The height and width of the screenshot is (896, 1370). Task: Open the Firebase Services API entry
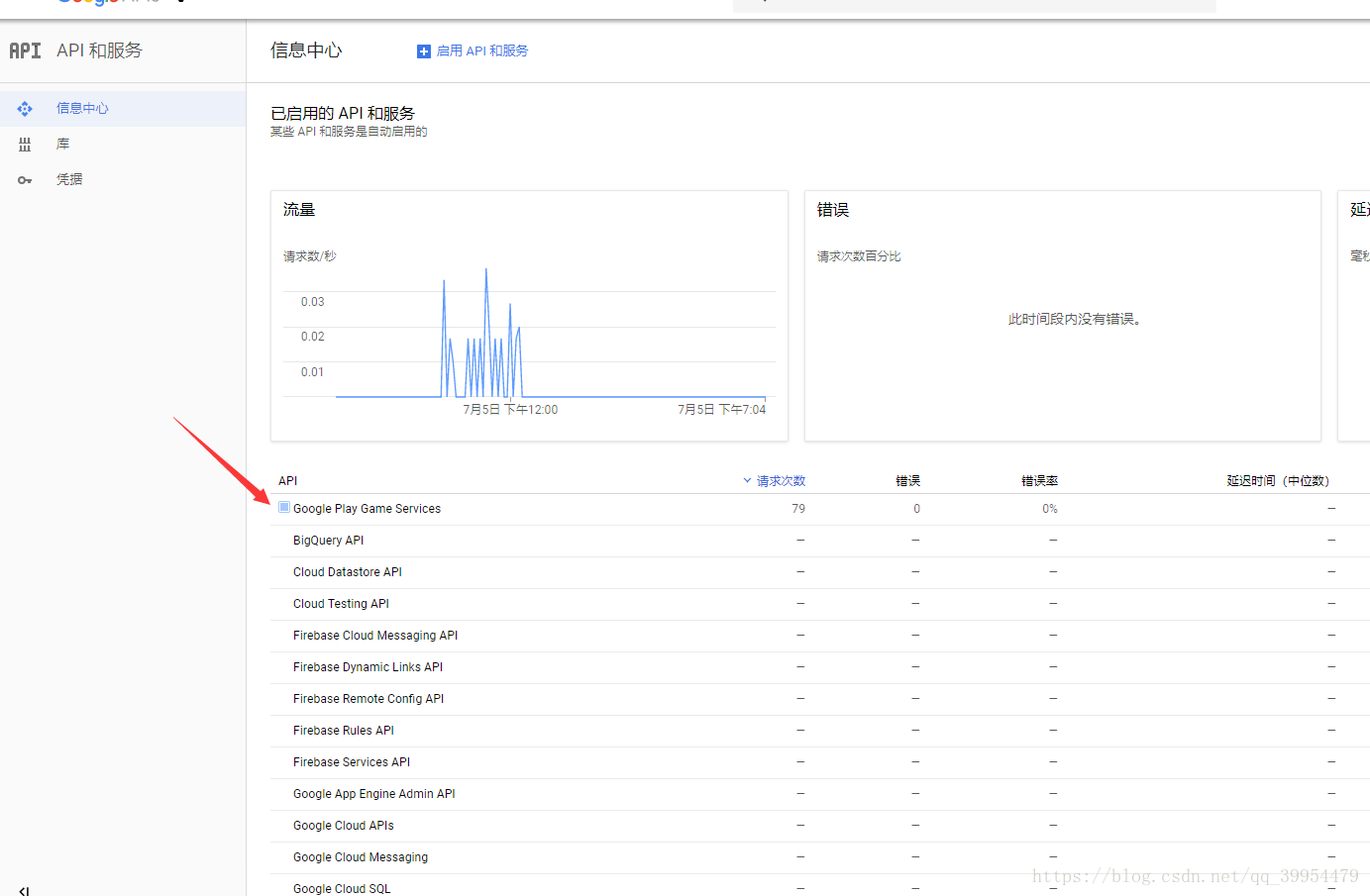tap(352, 762)
